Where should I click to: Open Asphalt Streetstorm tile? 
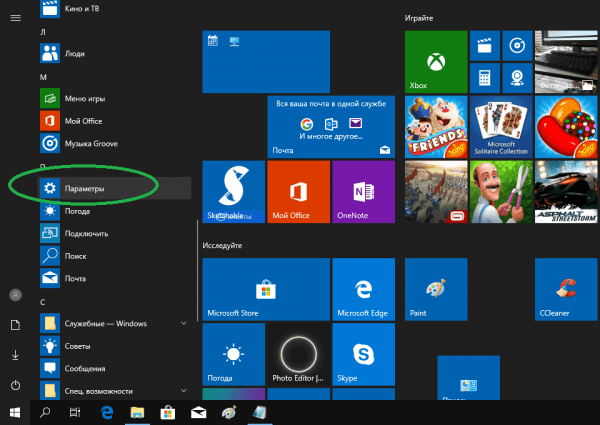[x=566, y=192]
